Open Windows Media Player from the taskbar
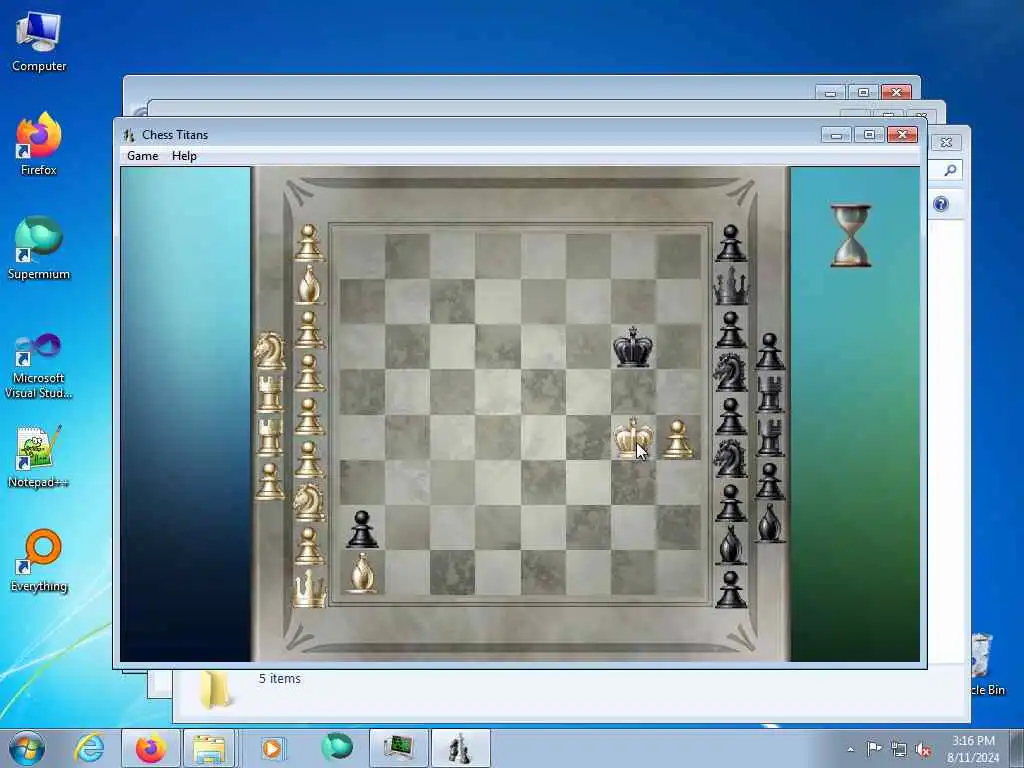1024x768 pixels. [x=272, y=748]
